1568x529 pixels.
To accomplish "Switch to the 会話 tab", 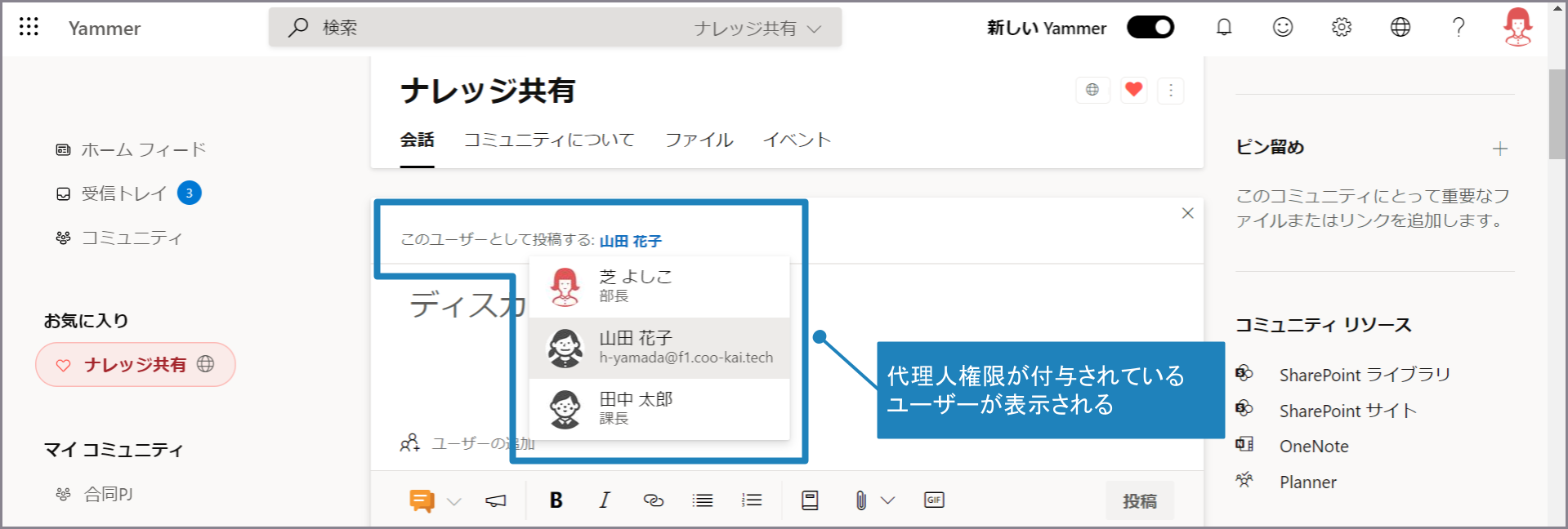I will coord(417,140).
